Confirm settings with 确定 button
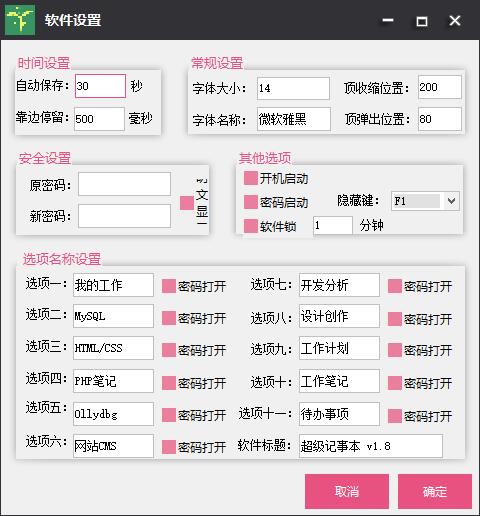The height and width of the screenshot is (516, 480). 435,491
